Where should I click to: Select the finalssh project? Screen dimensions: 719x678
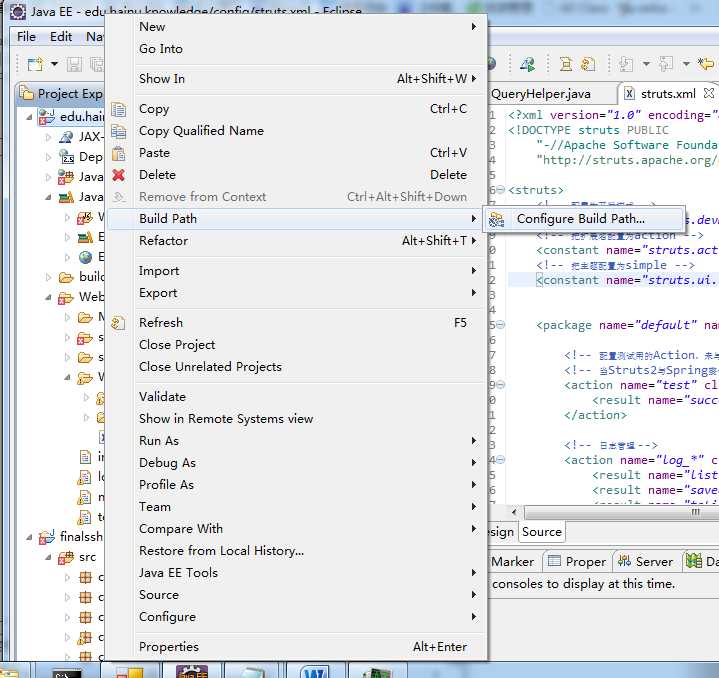pyautogui.click(x=81, y=536)
